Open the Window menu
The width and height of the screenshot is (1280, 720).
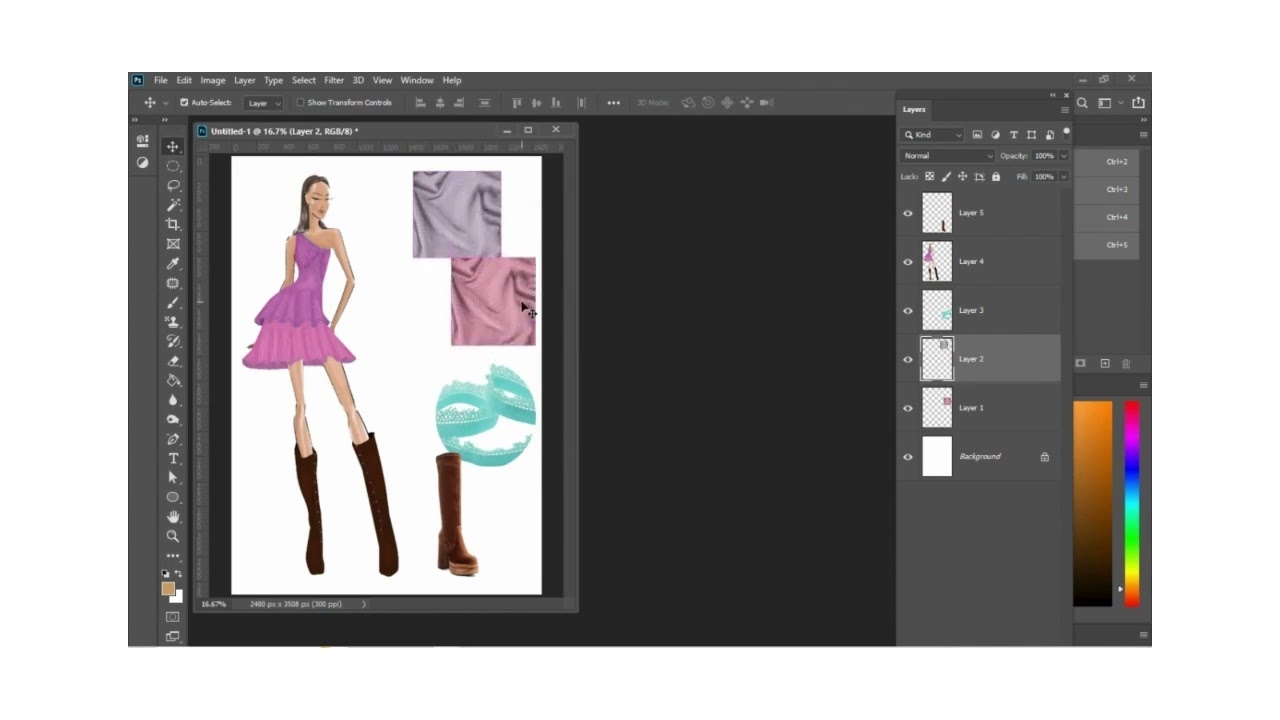click(417, 80)
